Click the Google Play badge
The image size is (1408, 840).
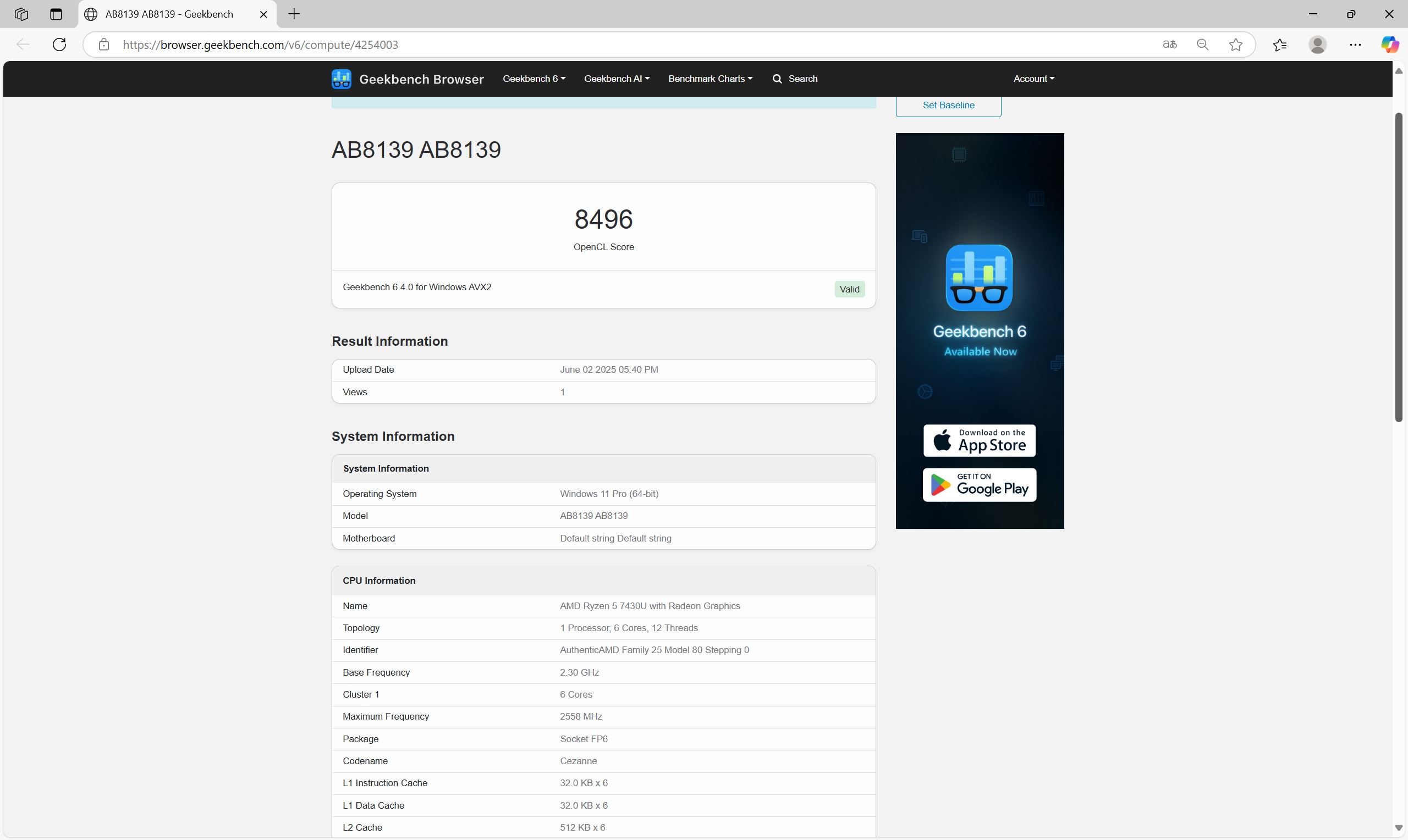point(980,485)
